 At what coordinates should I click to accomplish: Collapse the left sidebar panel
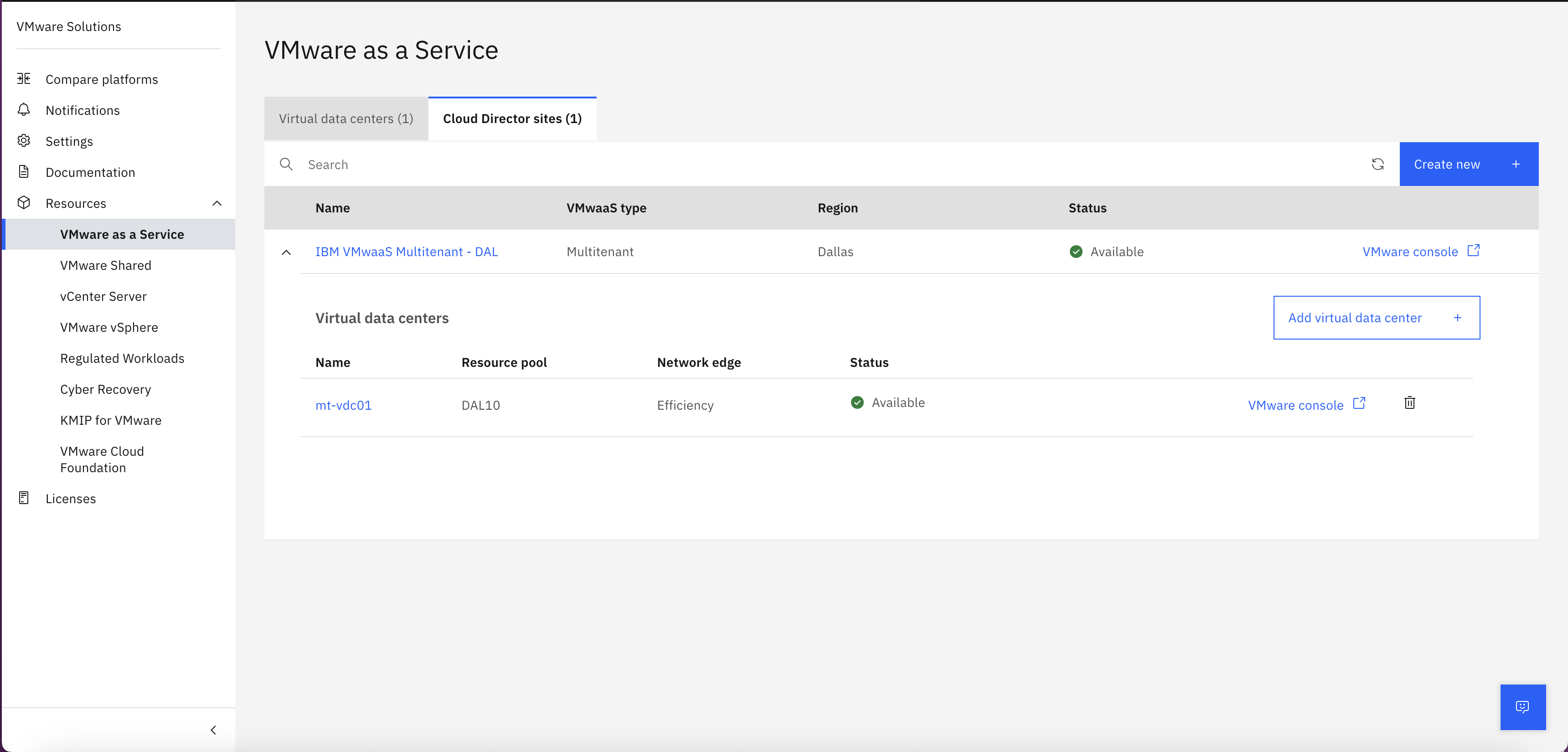click(x=213, y=730)
